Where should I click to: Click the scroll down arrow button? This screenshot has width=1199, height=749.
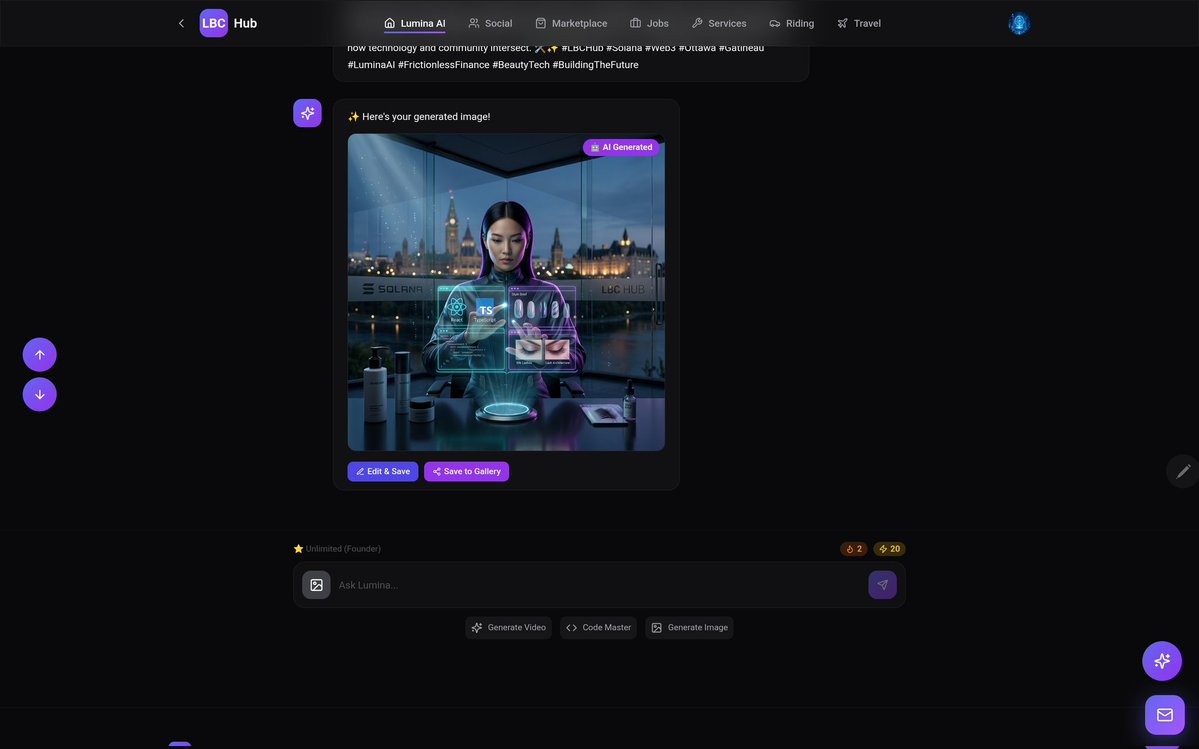click(40, 394)
